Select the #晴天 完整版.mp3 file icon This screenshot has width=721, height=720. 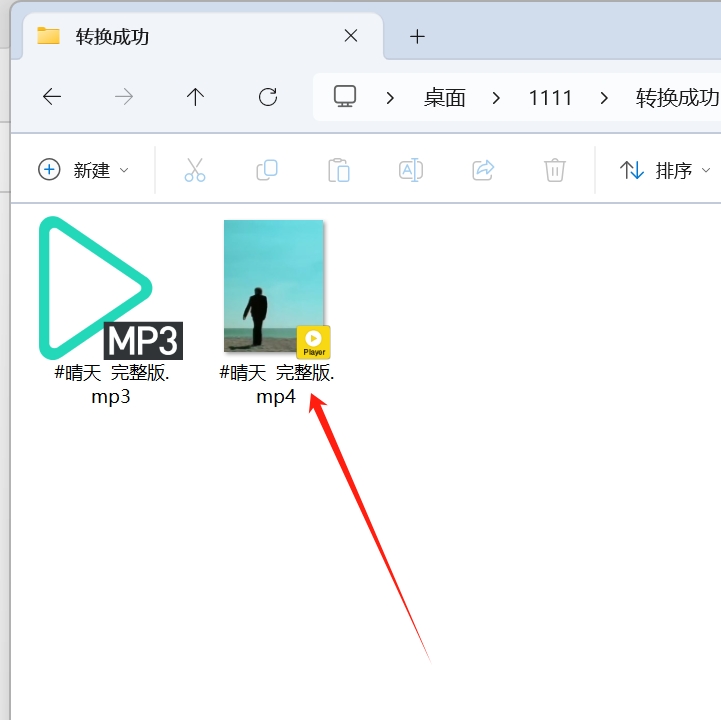point(111,288)
